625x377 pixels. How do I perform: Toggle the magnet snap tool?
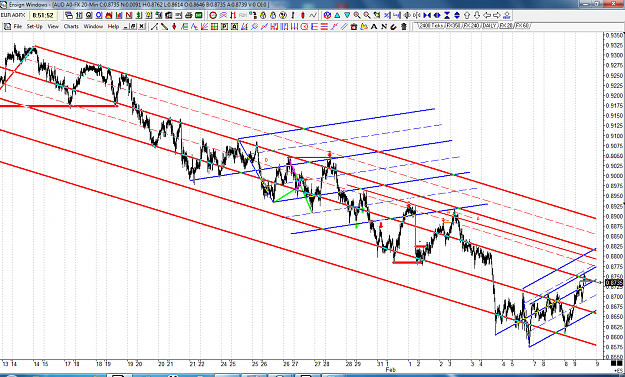tap(393, 27)
